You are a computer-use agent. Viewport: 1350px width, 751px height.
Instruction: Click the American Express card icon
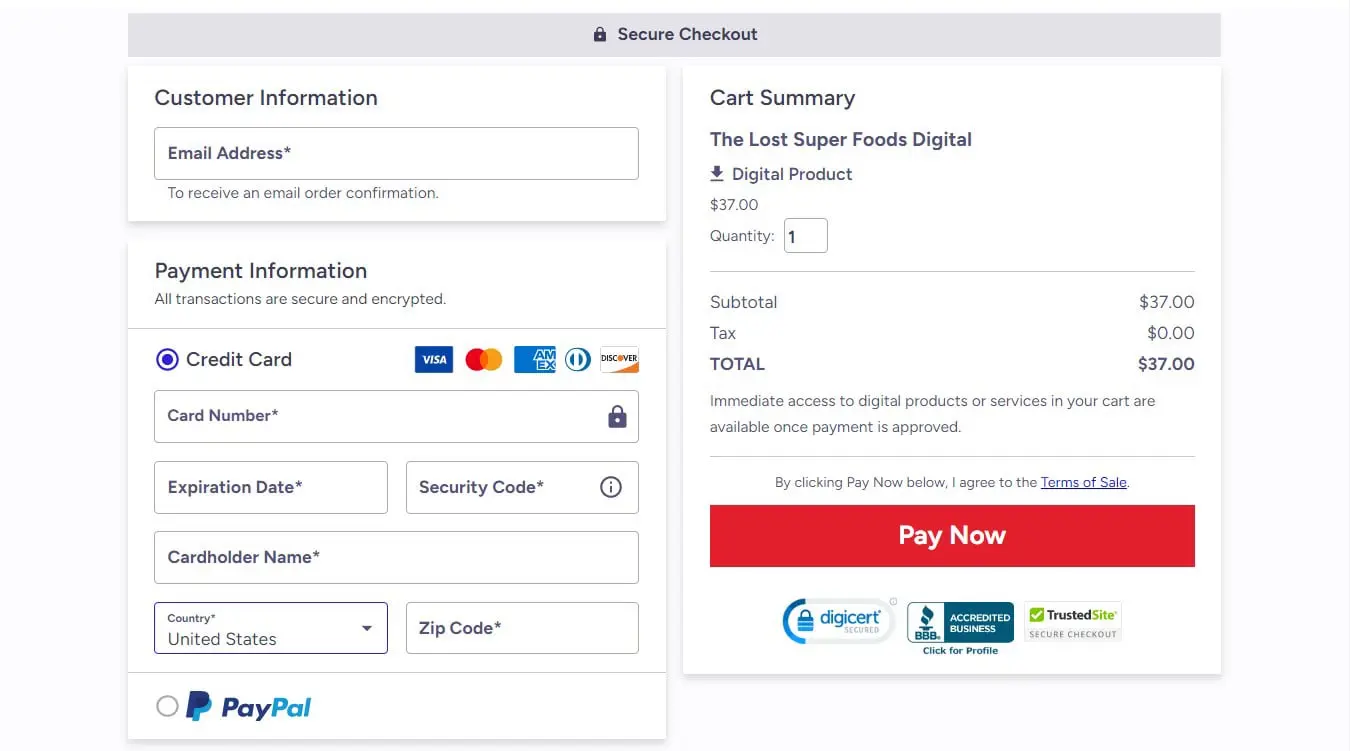pyautogui.click(x=534, y=360)
